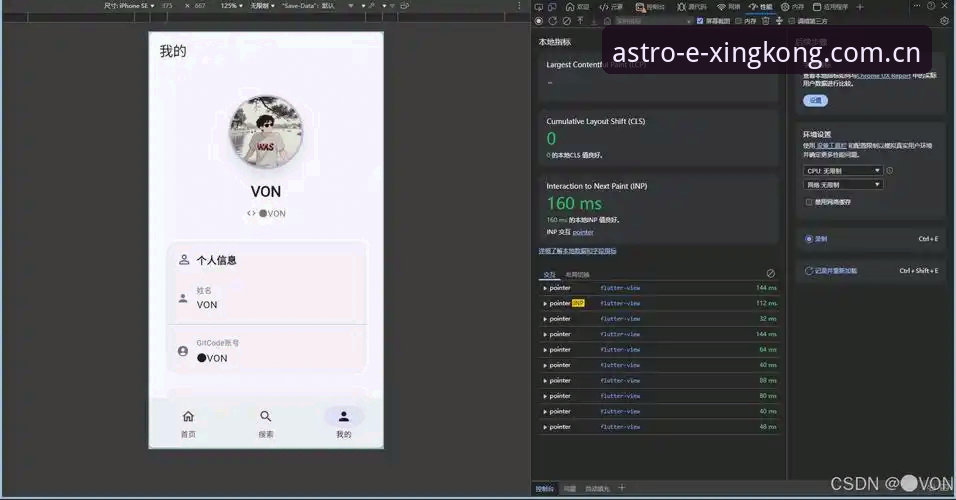Expand the first pointer interaction row
956x500 pixels.
tap(659, 288)
